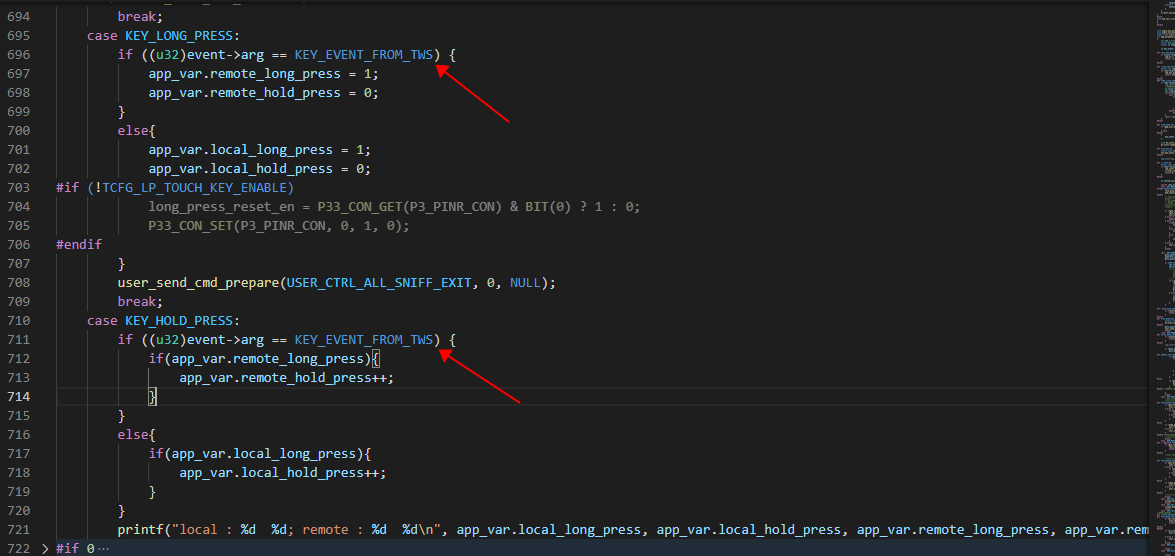Click app_var.remote_hold_press++ statement
Screen dimensions: 1175x556
(287, 378)
